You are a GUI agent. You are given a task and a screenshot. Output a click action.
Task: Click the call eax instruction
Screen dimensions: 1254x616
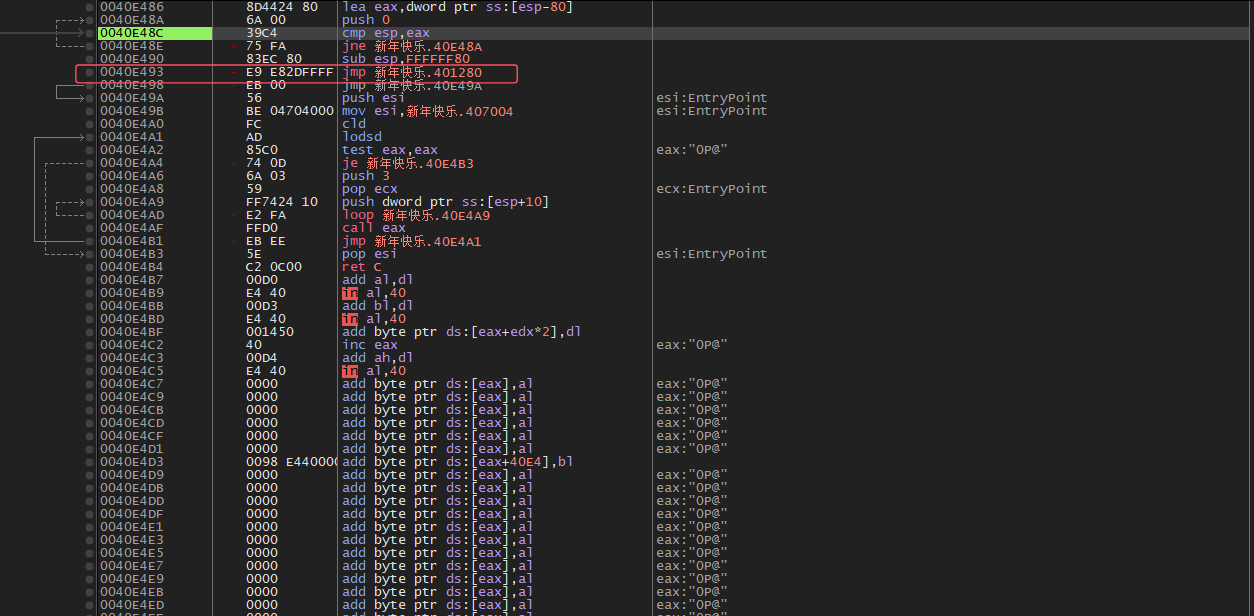374,228
